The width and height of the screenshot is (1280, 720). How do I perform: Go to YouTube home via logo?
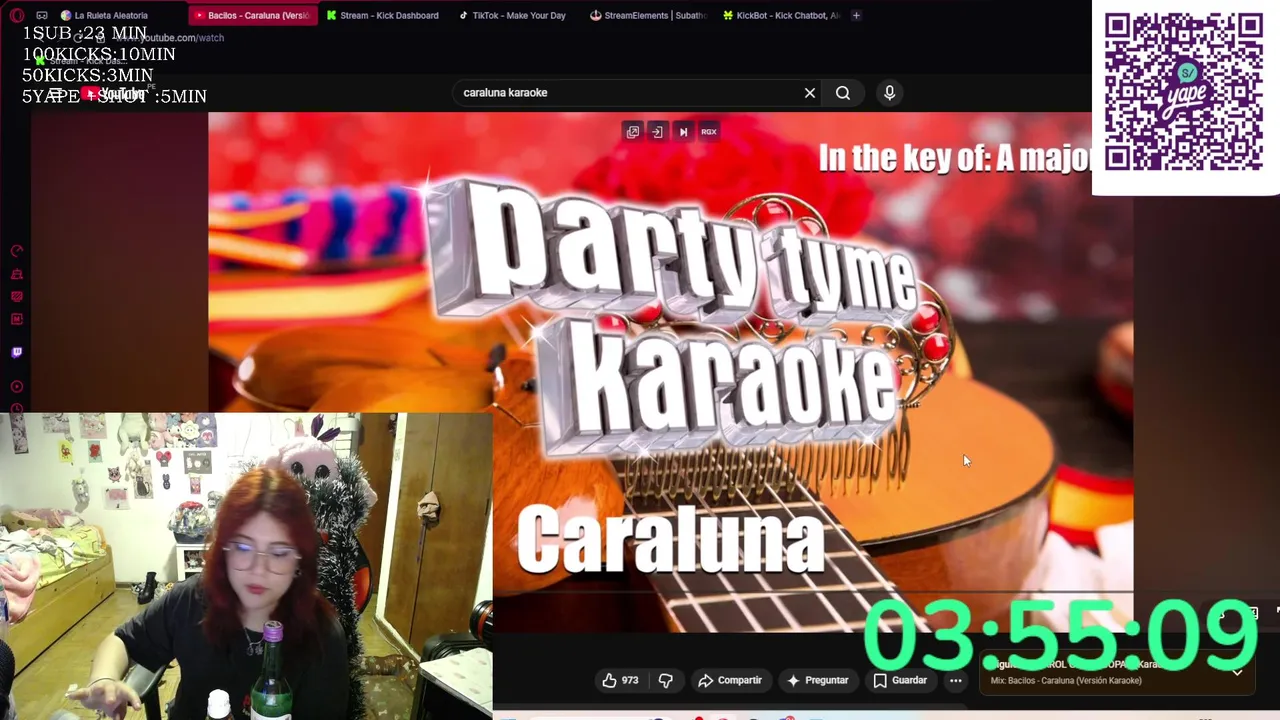point(113,93)
